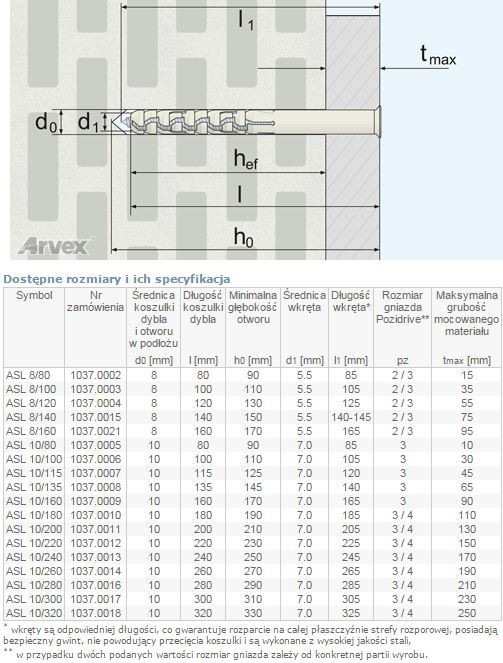Click the Nr zamówienia column header
The width and height of the screenshot is (503, 663).
point(96,301)
